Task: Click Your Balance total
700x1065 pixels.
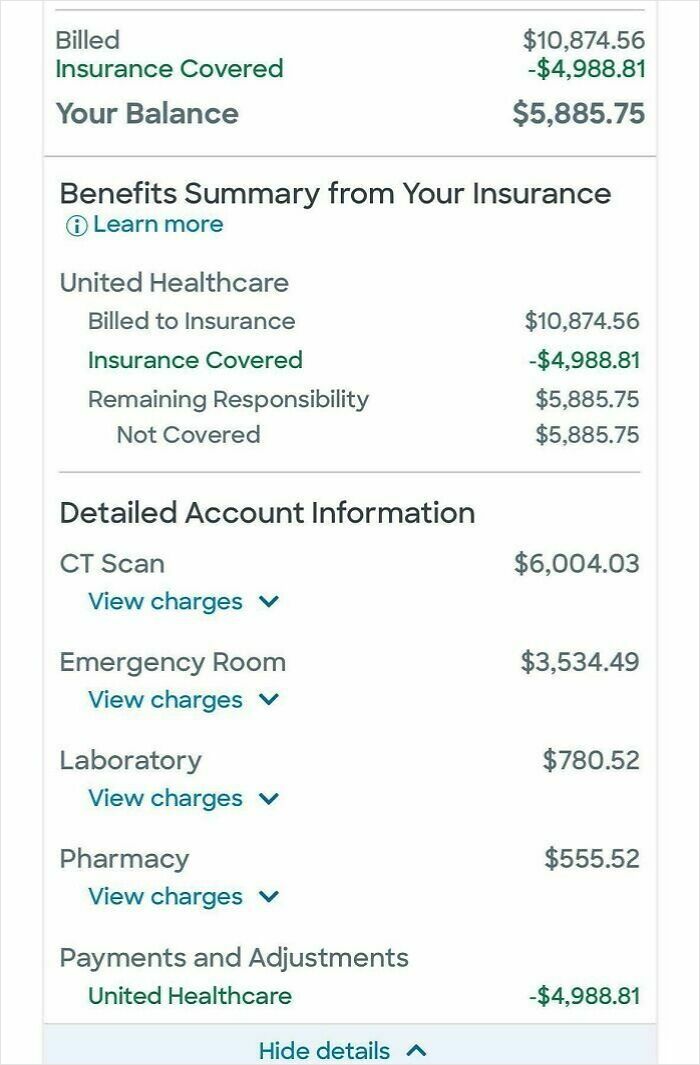Action: coord(148,114)
